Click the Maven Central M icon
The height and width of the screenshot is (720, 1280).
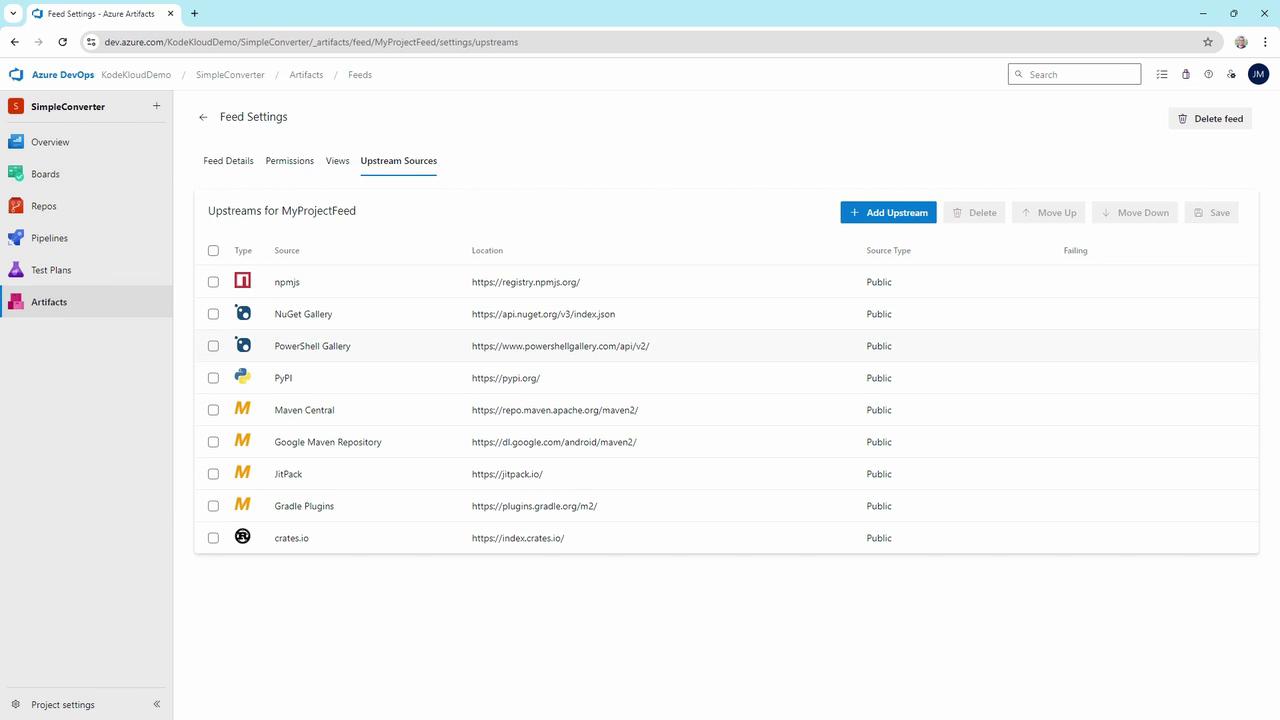[x=242, y=409]
